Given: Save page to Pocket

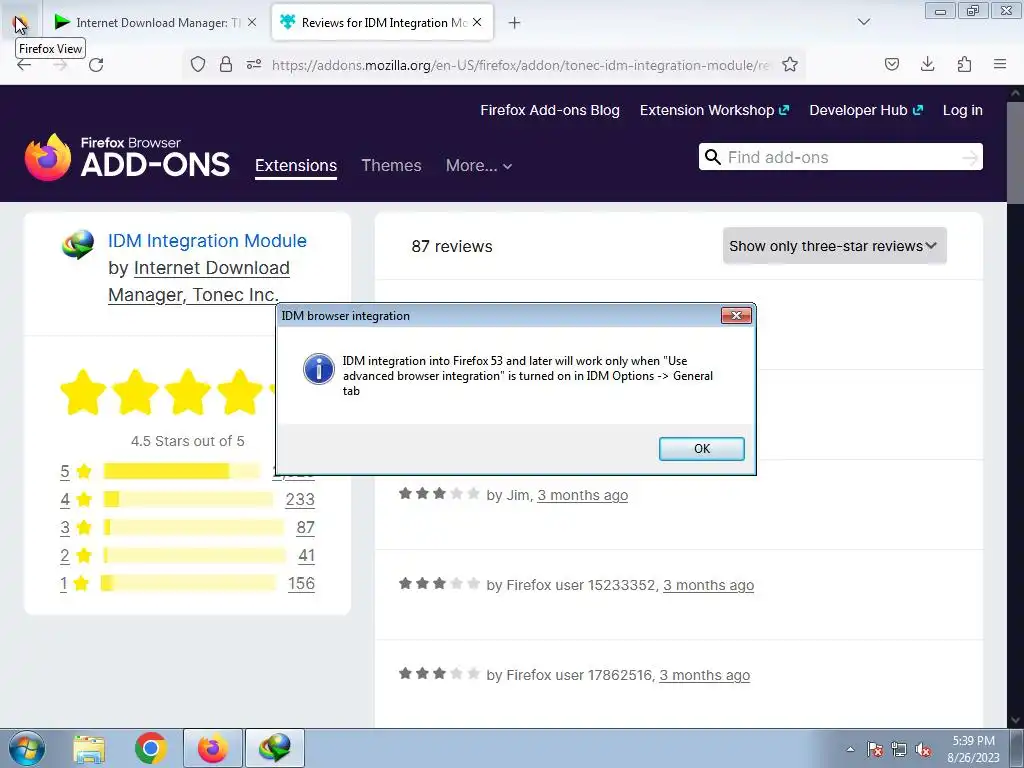Looking at the screenshot, I should coord(892,64).
